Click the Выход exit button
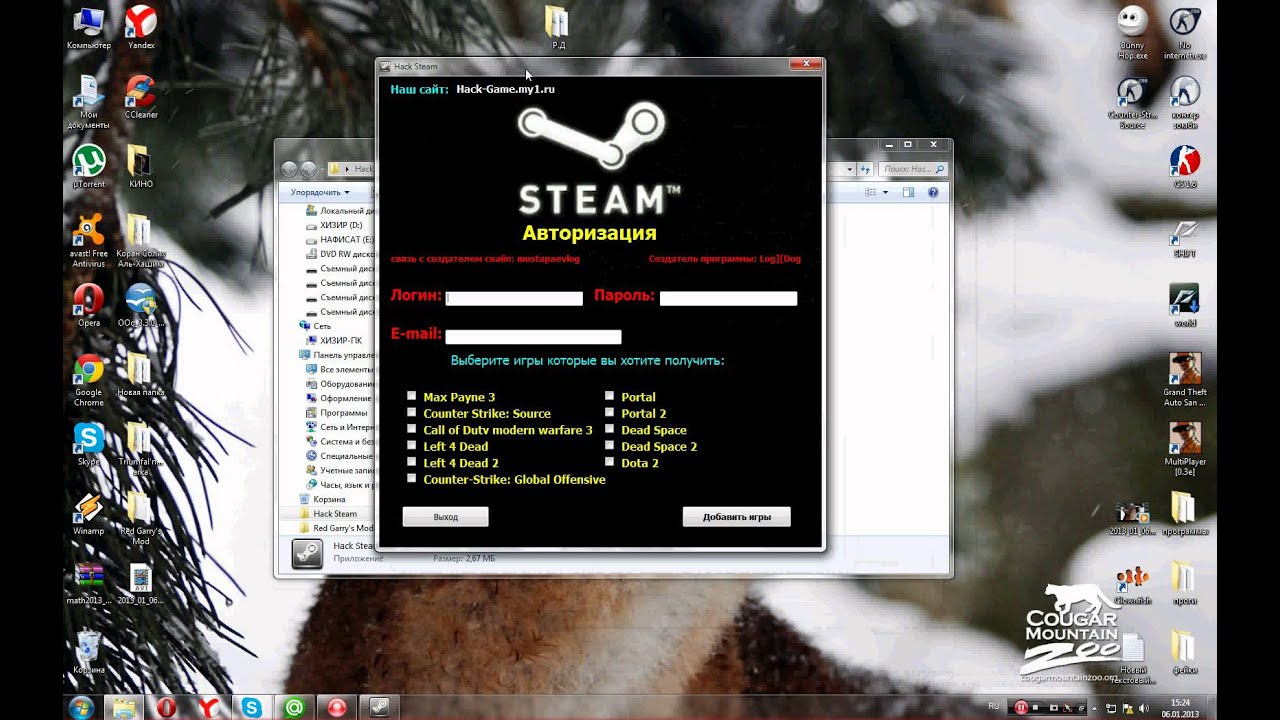 (445, 517)
